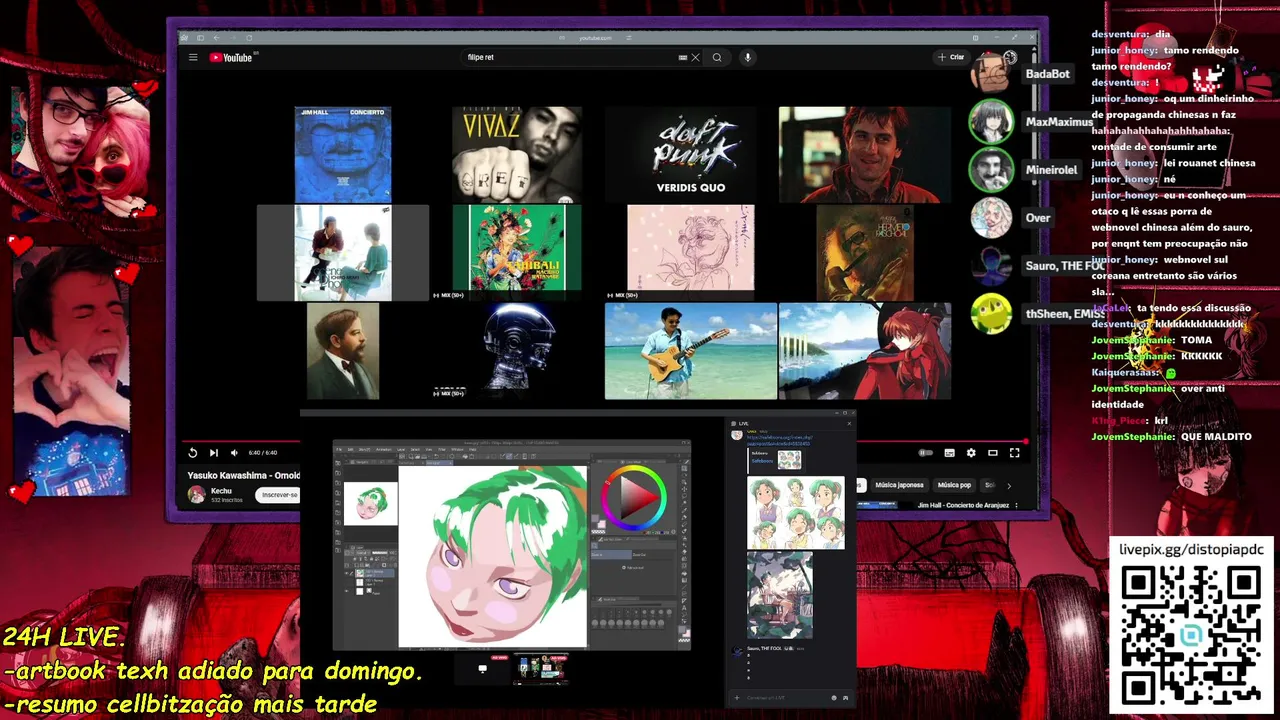Open 'Sauro, THE FOOL' participant avatar
This screenshot has height=720, width=1280.
coord(991,266)
